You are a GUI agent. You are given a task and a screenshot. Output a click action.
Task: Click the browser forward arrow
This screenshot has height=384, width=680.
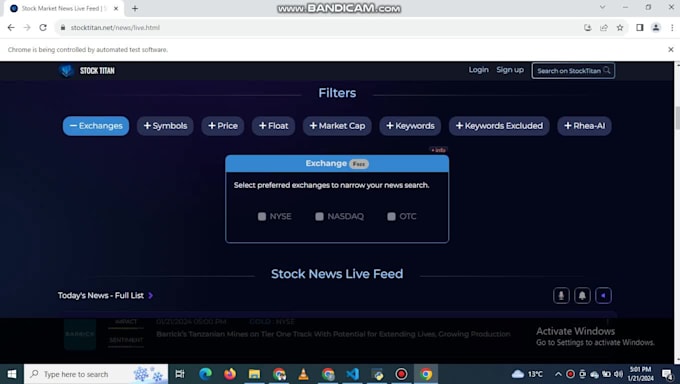pyautogui.click(x=27, y=27)
